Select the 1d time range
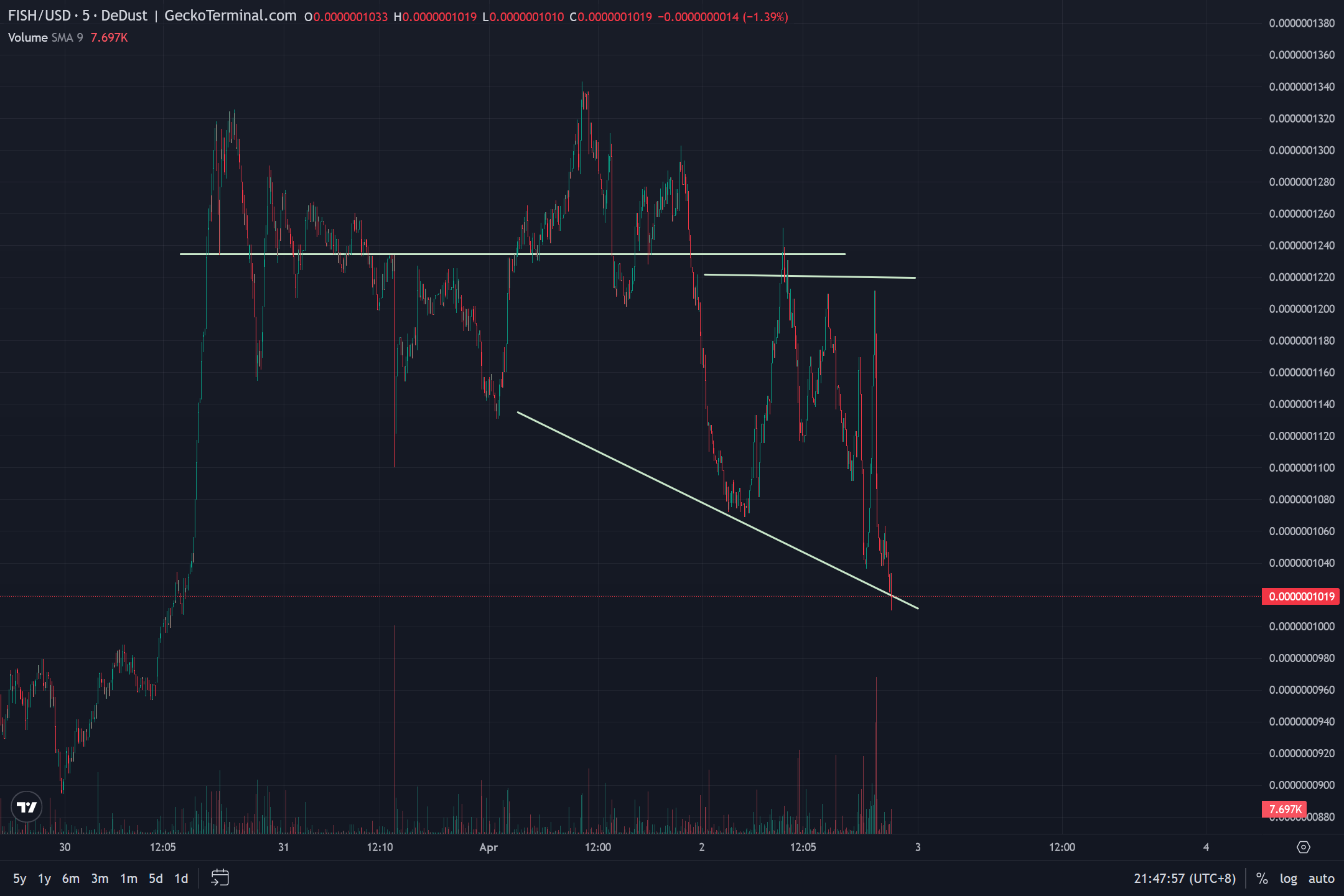Image resolution: width=1344 pixels, height=896 pixels. [x=181, y=878]
